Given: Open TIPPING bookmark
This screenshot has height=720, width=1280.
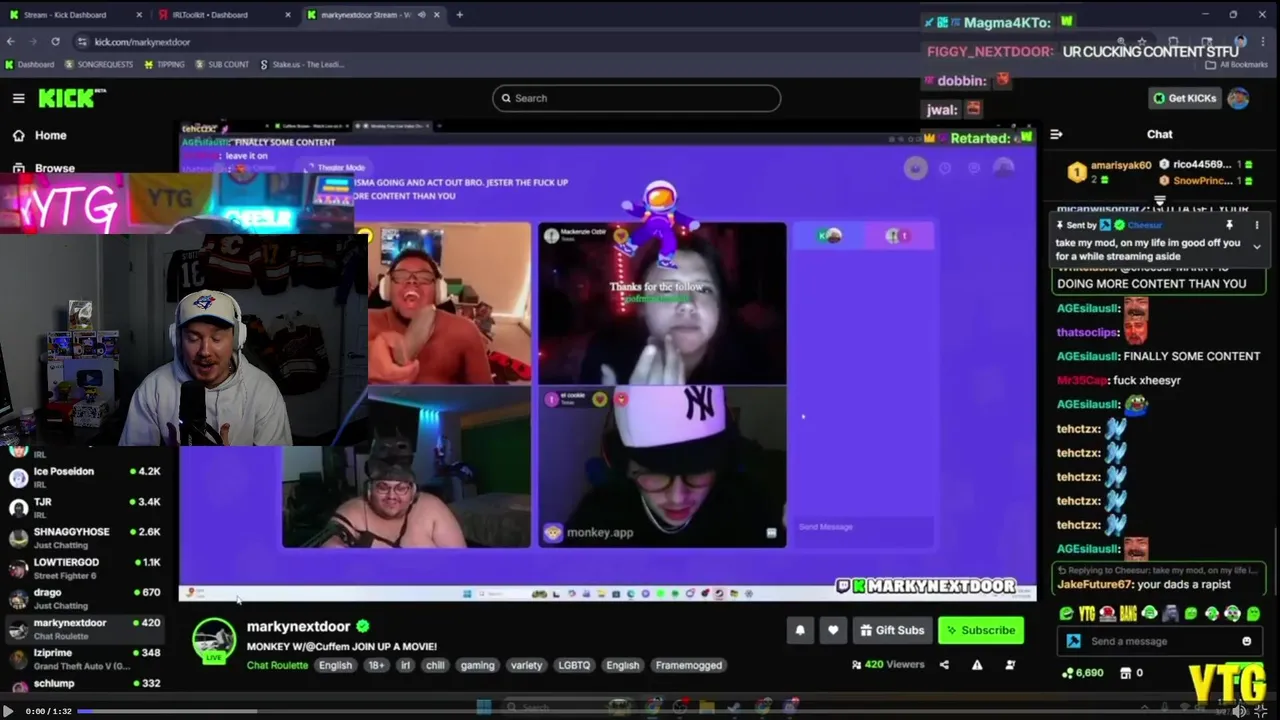Looking at the screenshot, I should point(165,64).
